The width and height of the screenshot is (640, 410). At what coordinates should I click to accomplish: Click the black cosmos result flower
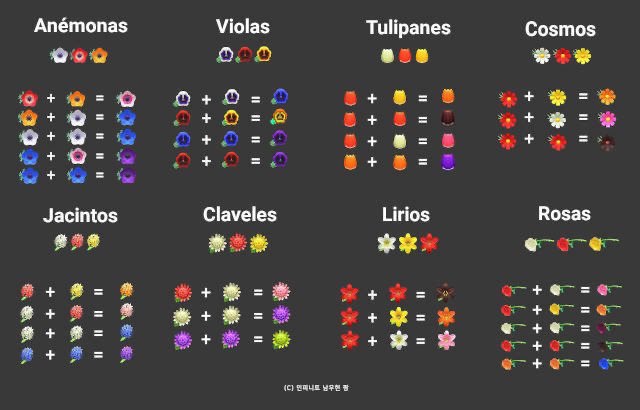coord(607,141)
